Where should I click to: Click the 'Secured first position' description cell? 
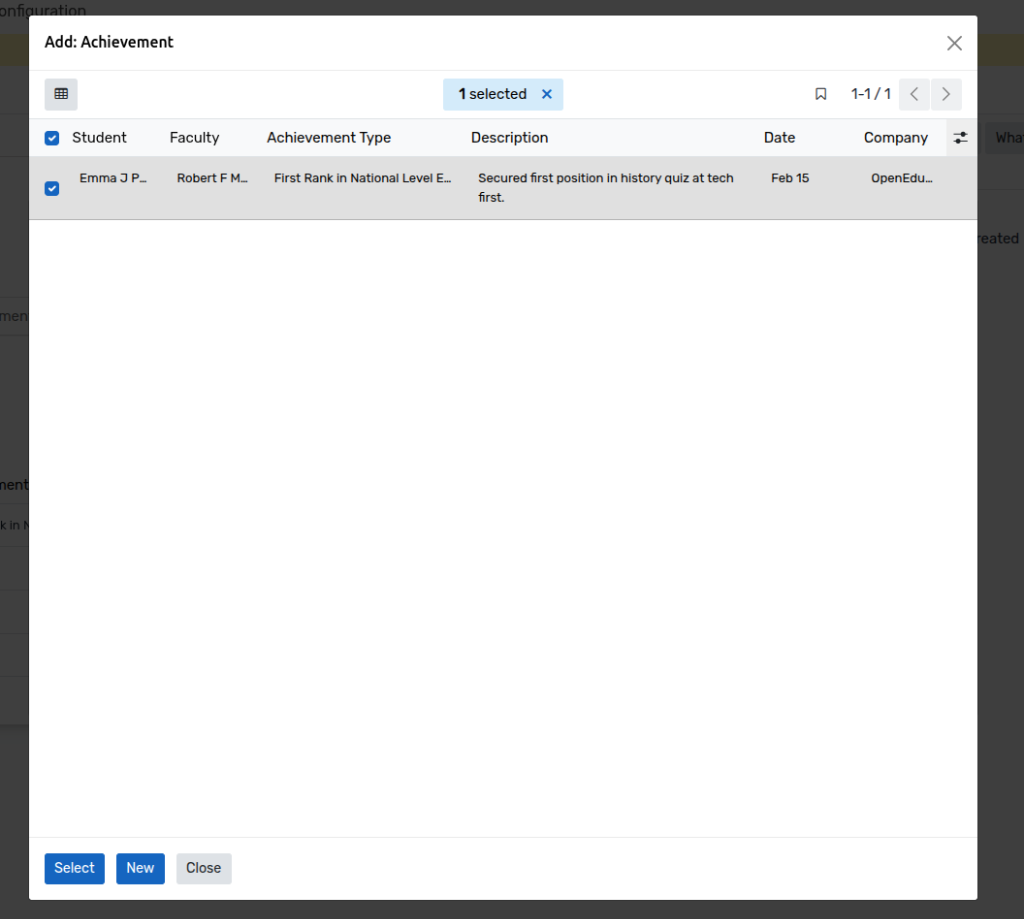tap(605, 187)
